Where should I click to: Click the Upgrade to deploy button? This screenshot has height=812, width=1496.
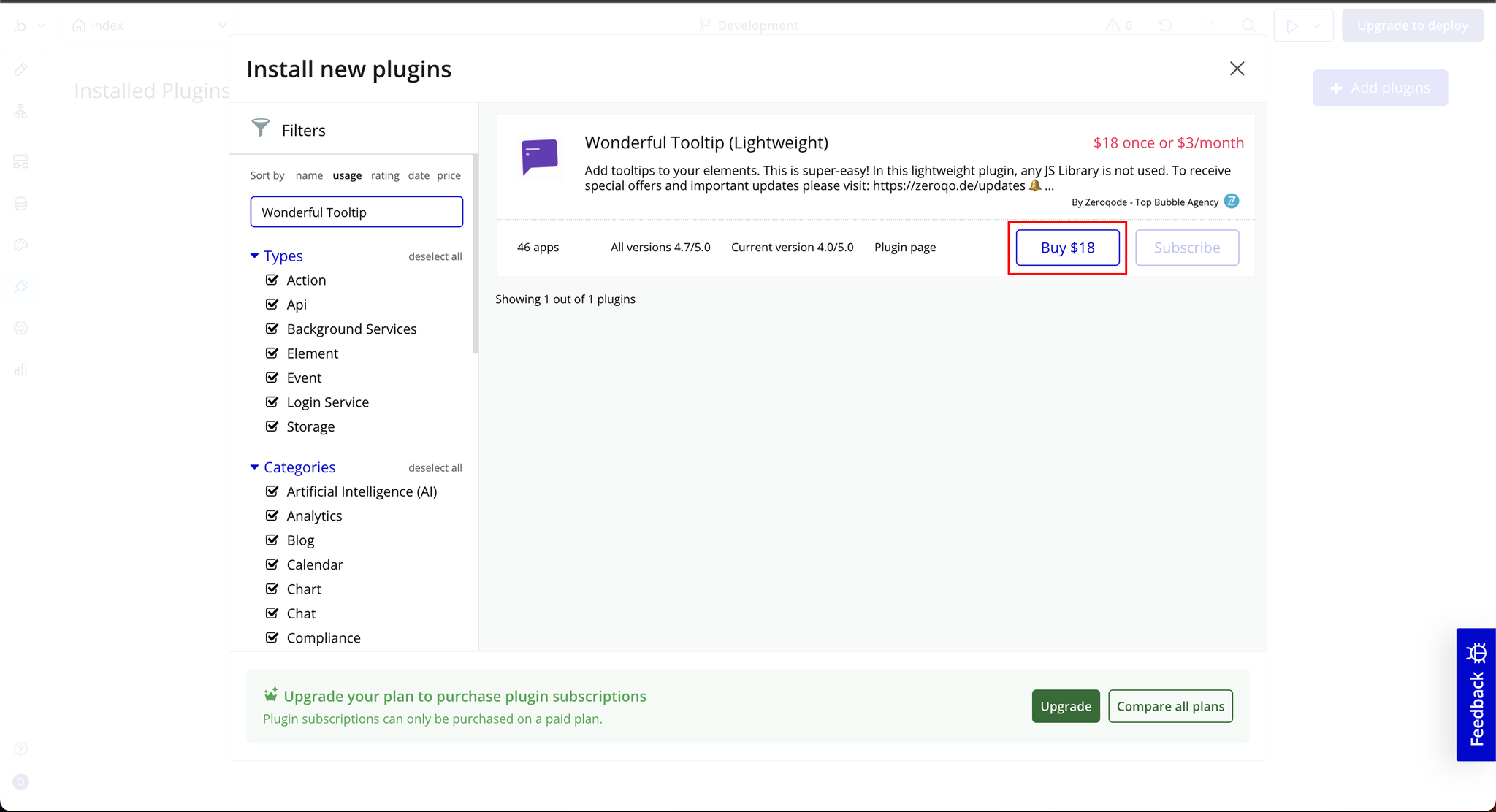(1412, 26)
